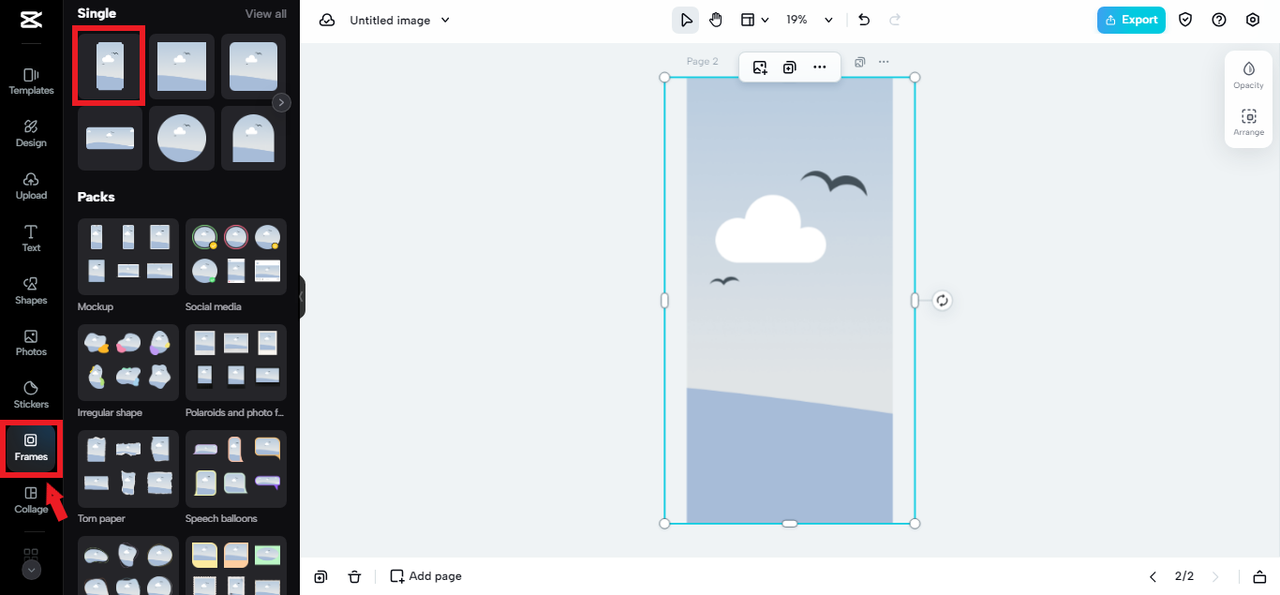
Task: Open the Templates sidebar panel
Action: [x=31, y=81]
